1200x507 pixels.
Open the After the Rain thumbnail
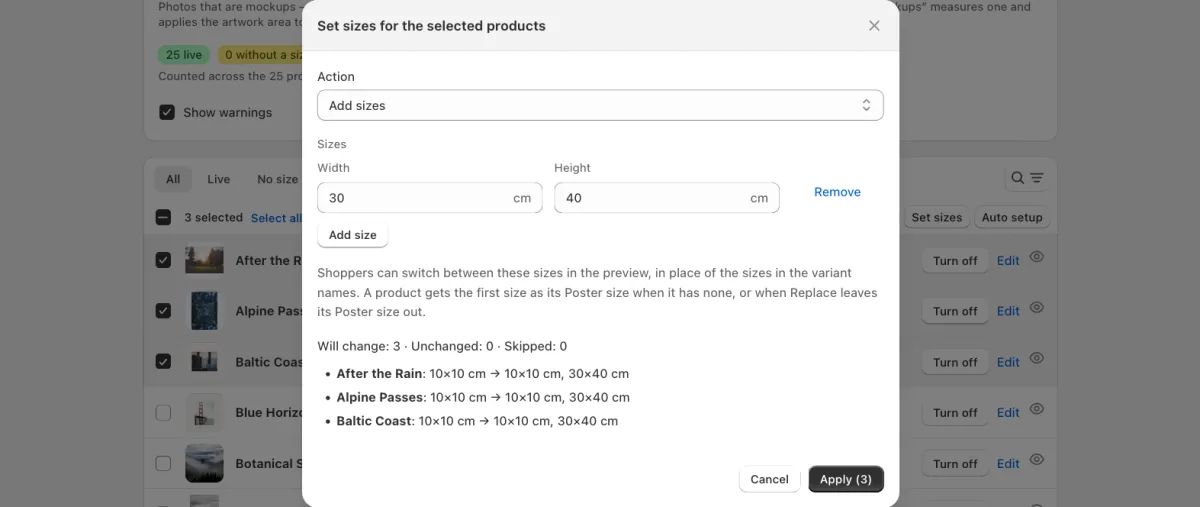pyautogui.click(x=204, y=260)
